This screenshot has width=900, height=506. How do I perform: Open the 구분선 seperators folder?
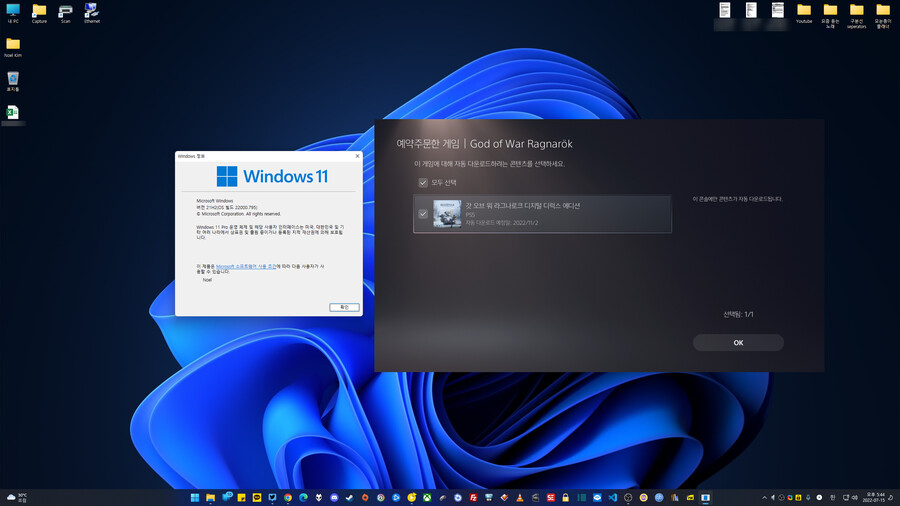(856, 15)
